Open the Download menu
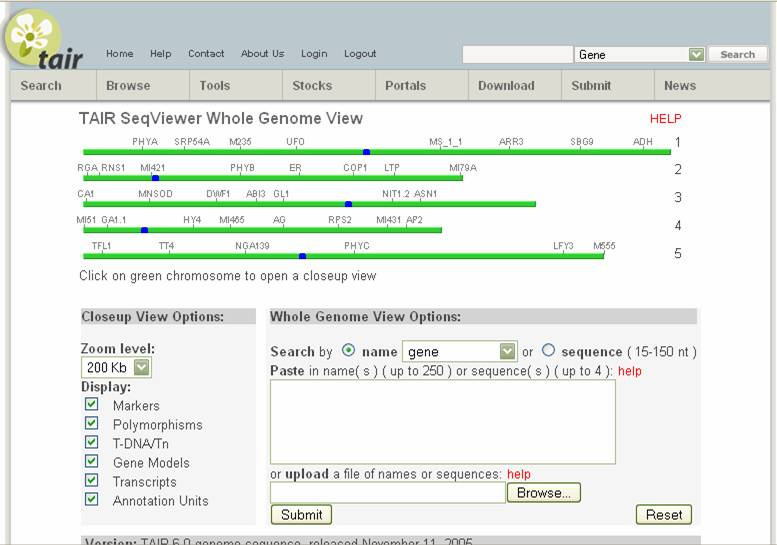The image size is (777, 545). point(506,86)
